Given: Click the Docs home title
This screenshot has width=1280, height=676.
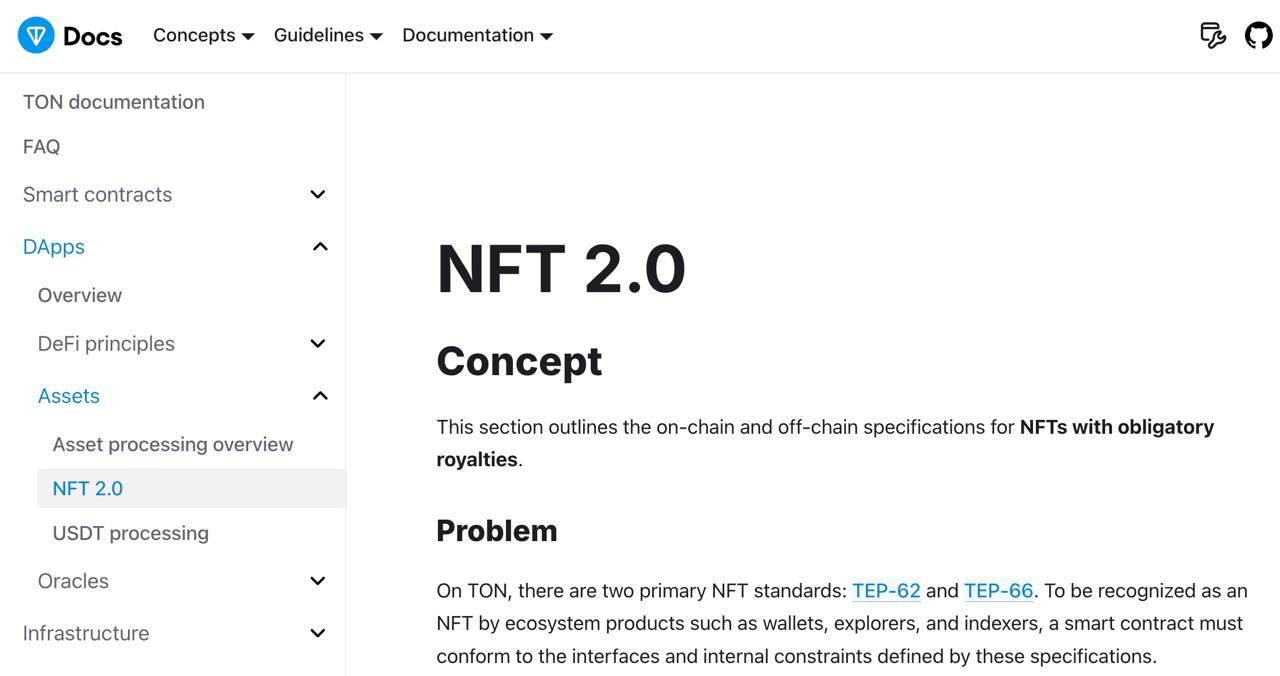Looking at the screenshot, I should pos(92,36).
